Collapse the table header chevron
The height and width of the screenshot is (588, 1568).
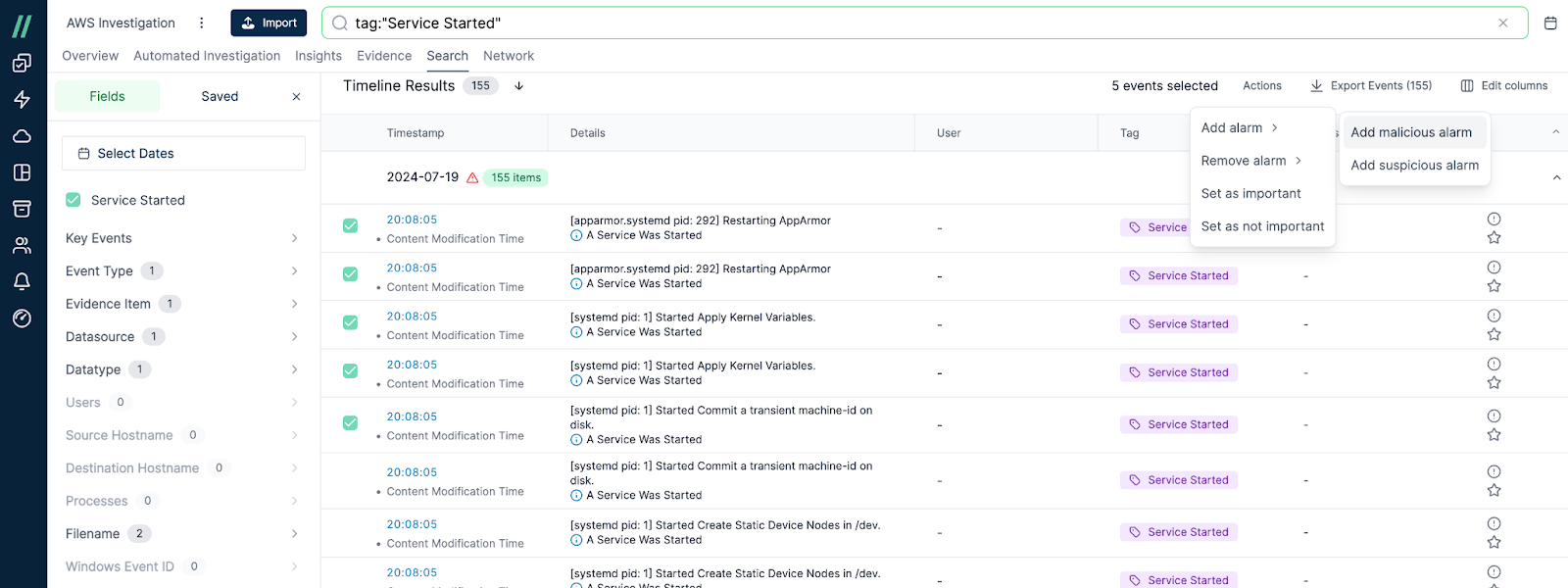click(1556, 132)
